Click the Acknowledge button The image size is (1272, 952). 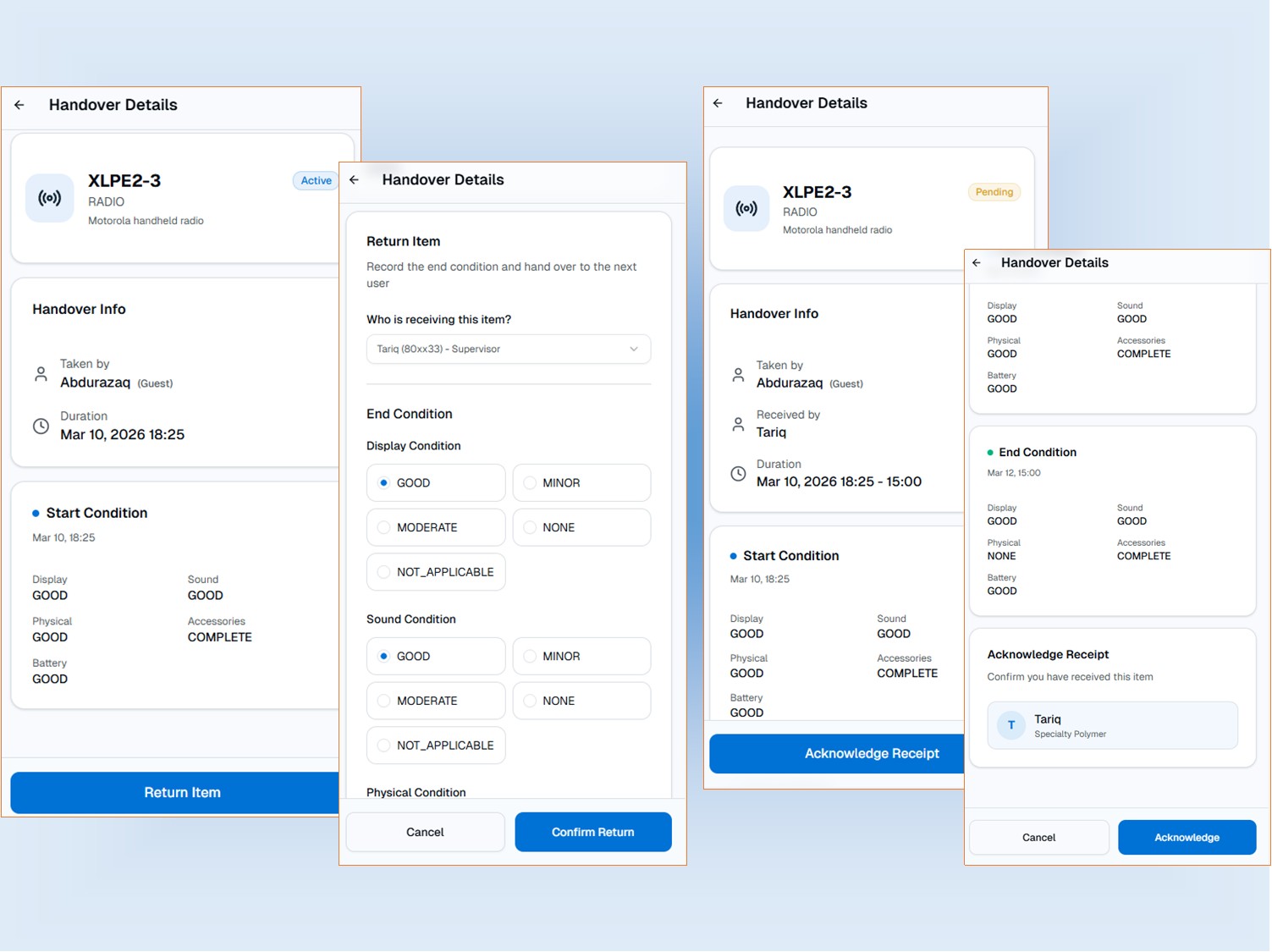(x=1187, y=838)
